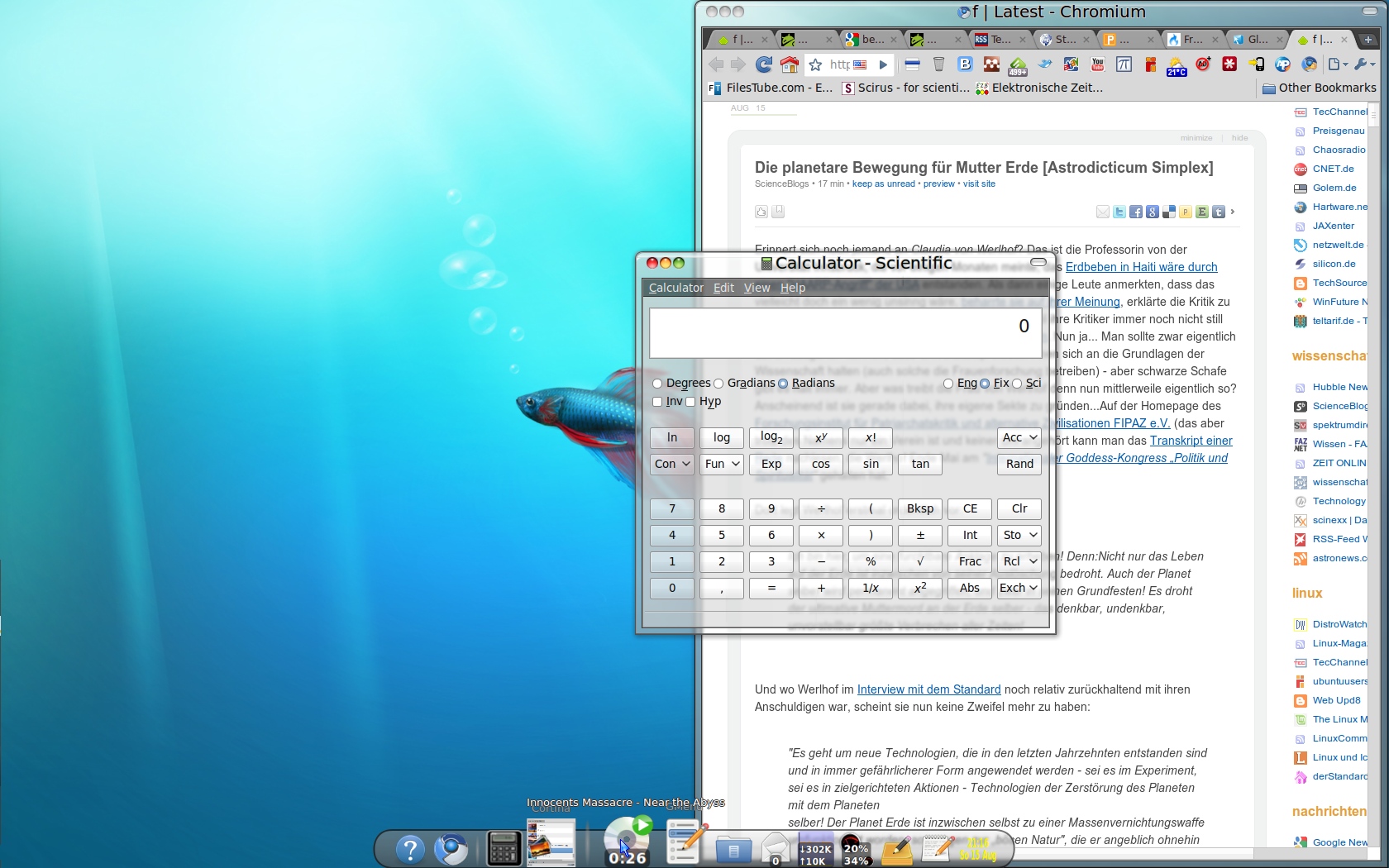1389x868 pixels.
Task: Click the Chromium address bar
Action: pos(838,64)
